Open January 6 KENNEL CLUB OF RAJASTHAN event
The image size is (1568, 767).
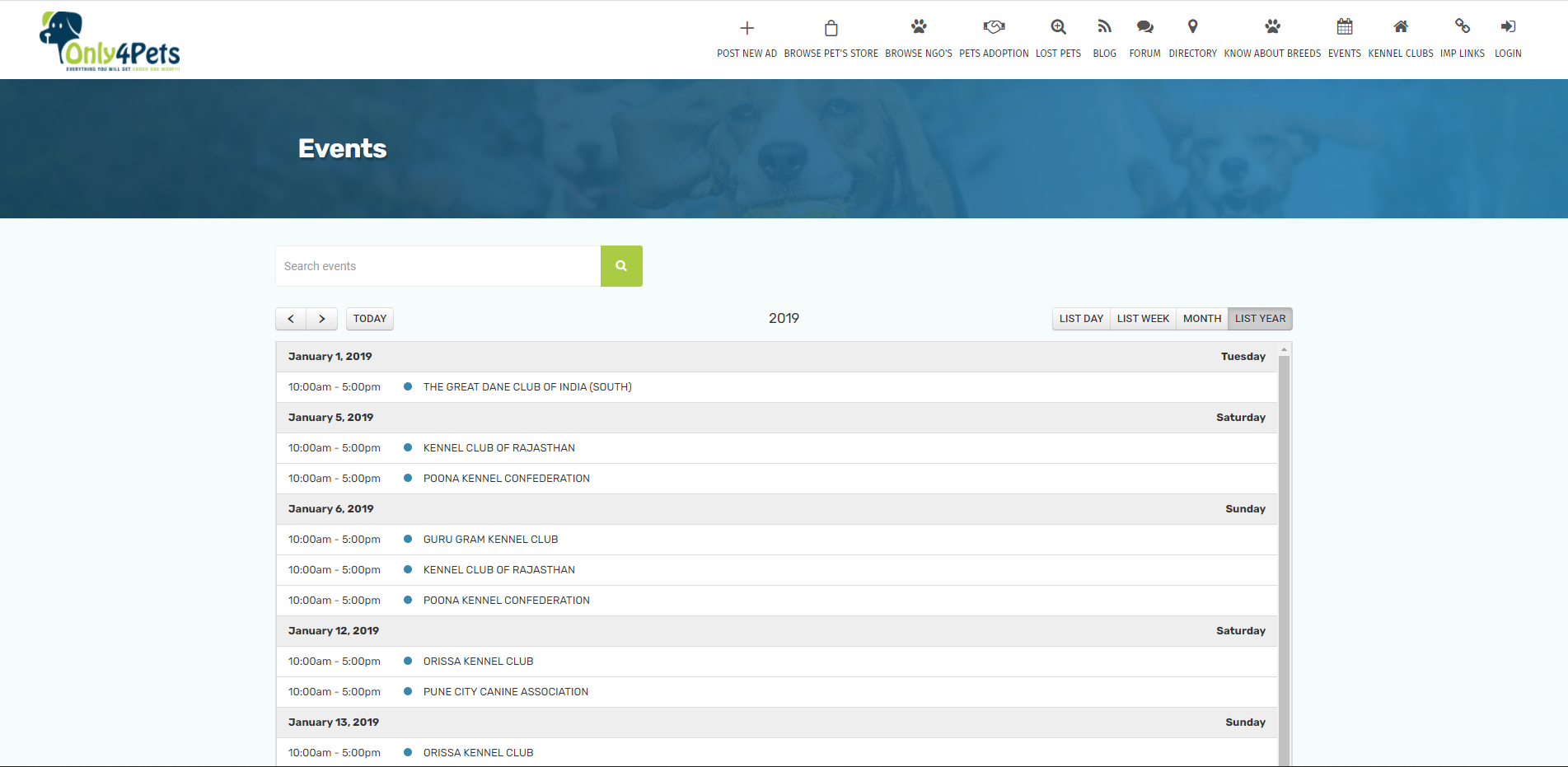[499, 570]
